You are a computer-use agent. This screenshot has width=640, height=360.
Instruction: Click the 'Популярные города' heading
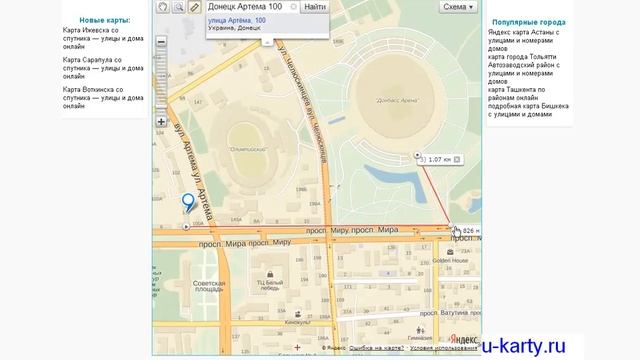coord(529,22)
